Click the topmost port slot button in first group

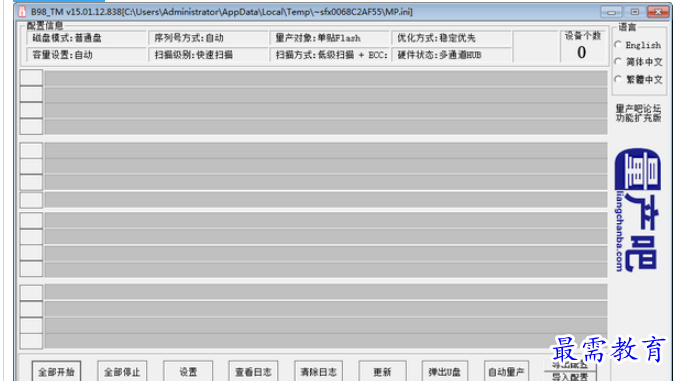coord(31,78)
